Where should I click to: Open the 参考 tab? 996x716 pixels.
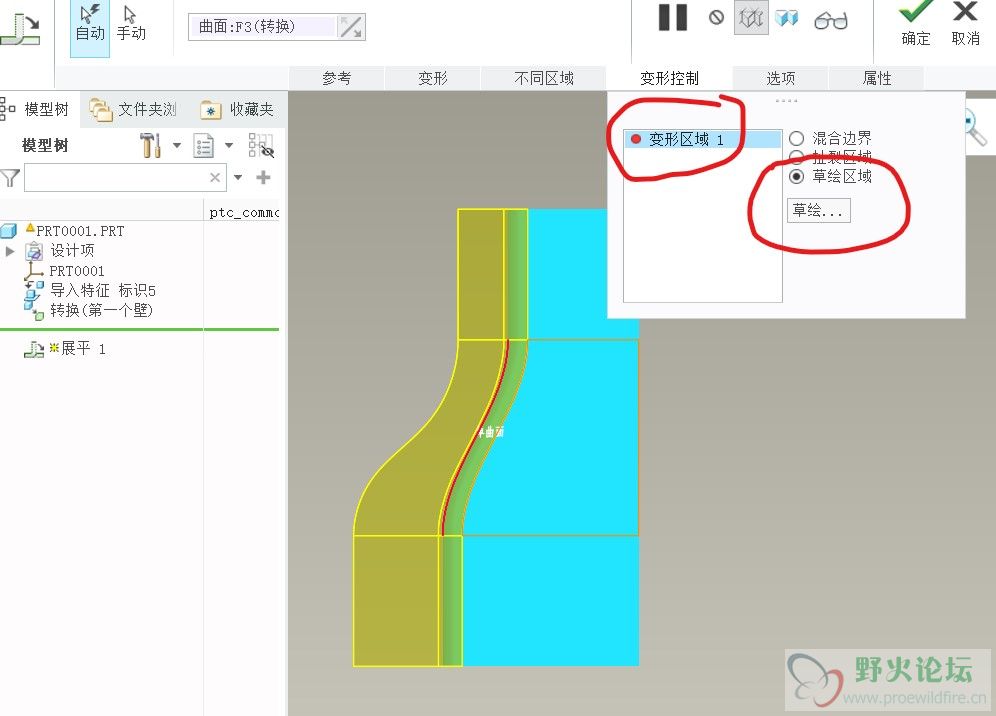click(336, 78)
